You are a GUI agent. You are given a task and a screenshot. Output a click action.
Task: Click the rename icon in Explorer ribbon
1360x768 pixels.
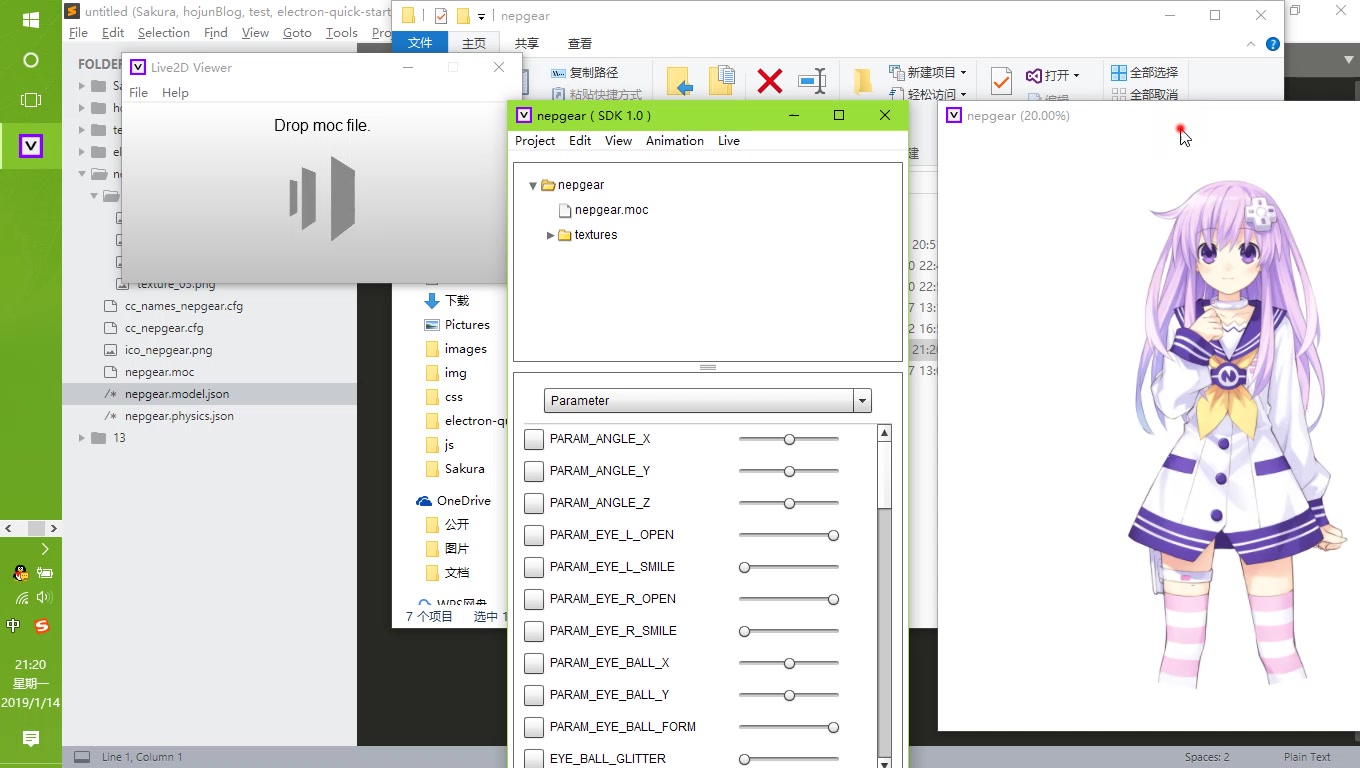click(x=812, y=81)
